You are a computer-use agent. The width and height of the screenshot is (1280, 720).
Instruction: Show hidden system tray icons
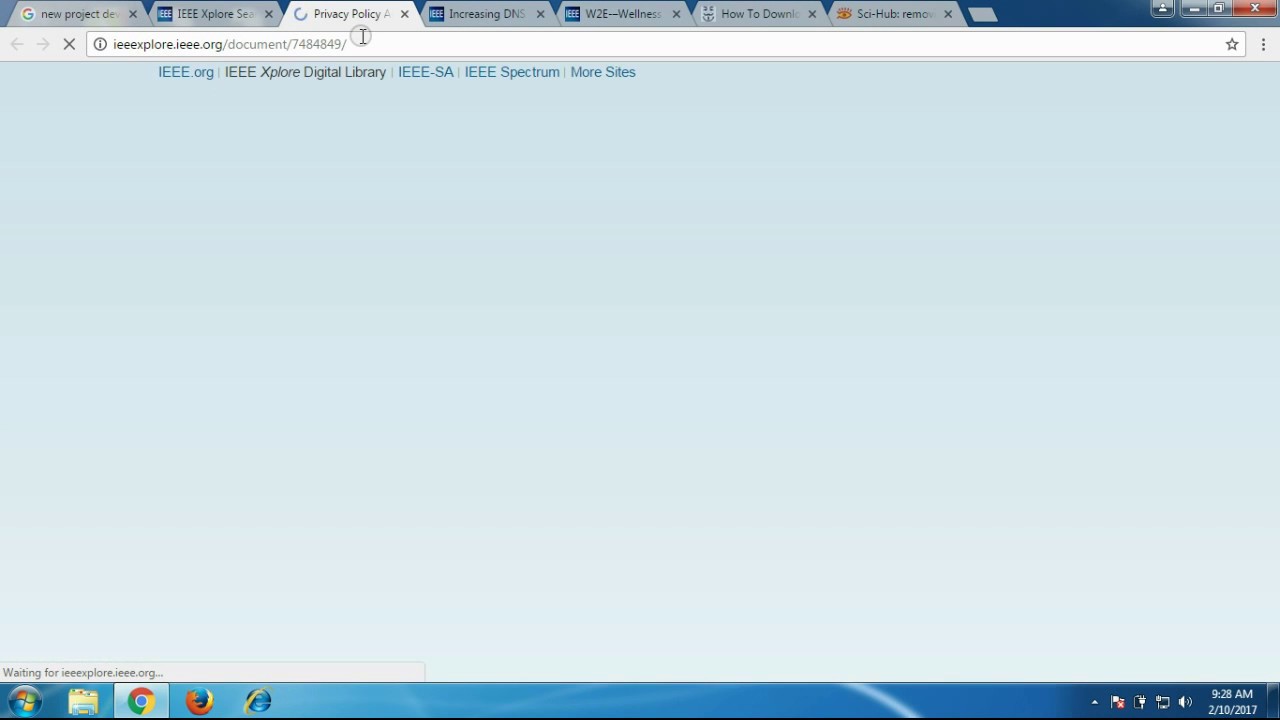[1094, 702]
